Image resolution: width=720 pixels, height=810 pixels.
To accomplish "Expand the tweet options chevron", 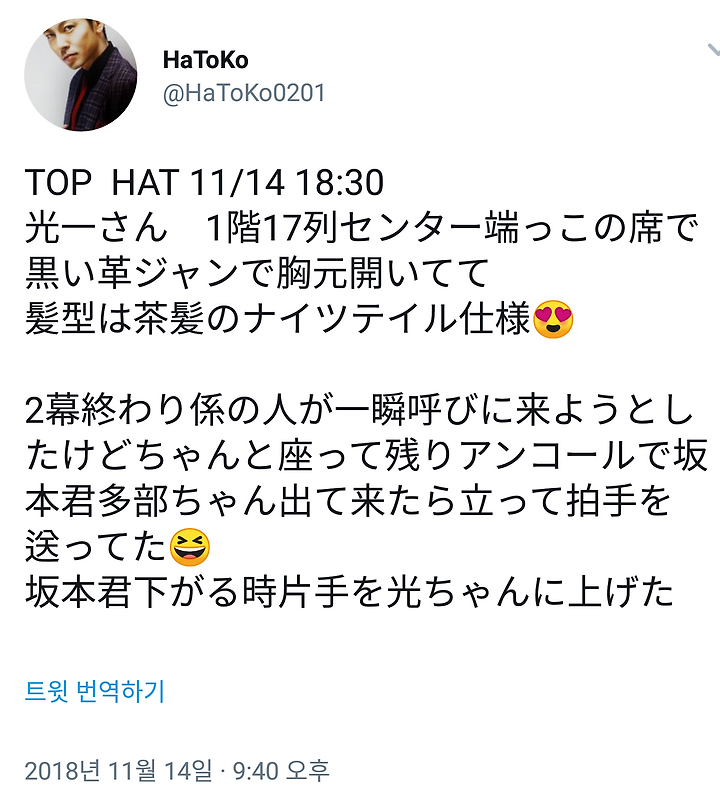I will coord(713,50).
